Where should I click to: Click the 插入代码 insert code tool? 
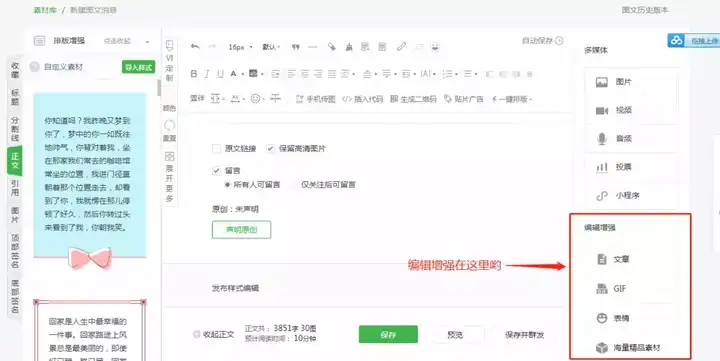tap(363, 99)
